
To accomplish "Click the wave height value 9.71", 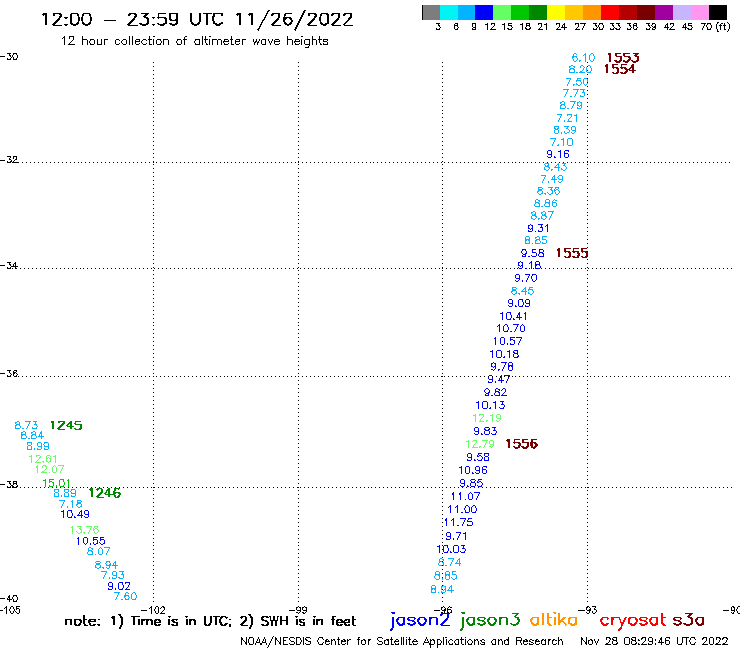I will coord(456,536).
